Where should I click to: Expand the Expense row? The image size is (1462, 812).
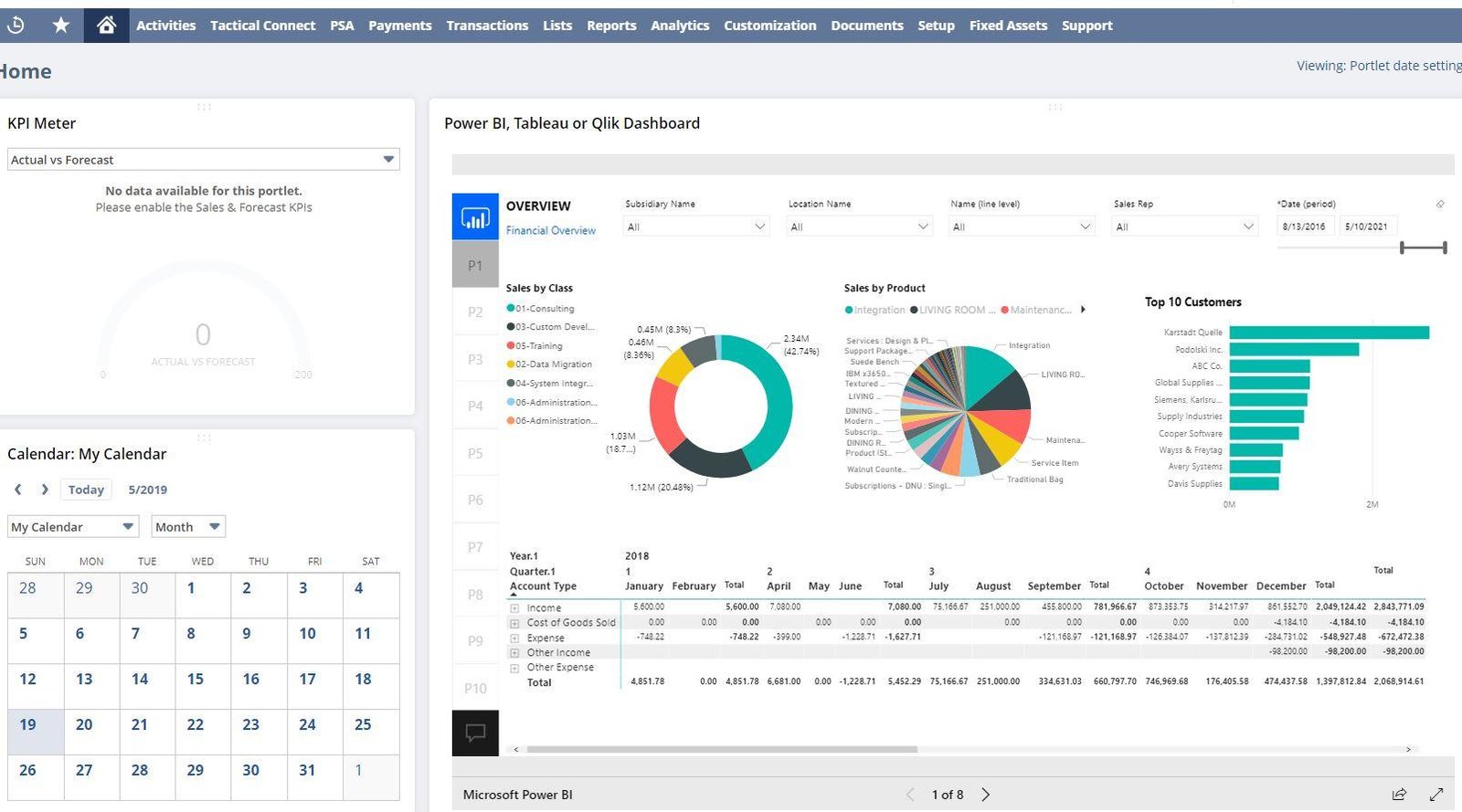coord(514,638)
